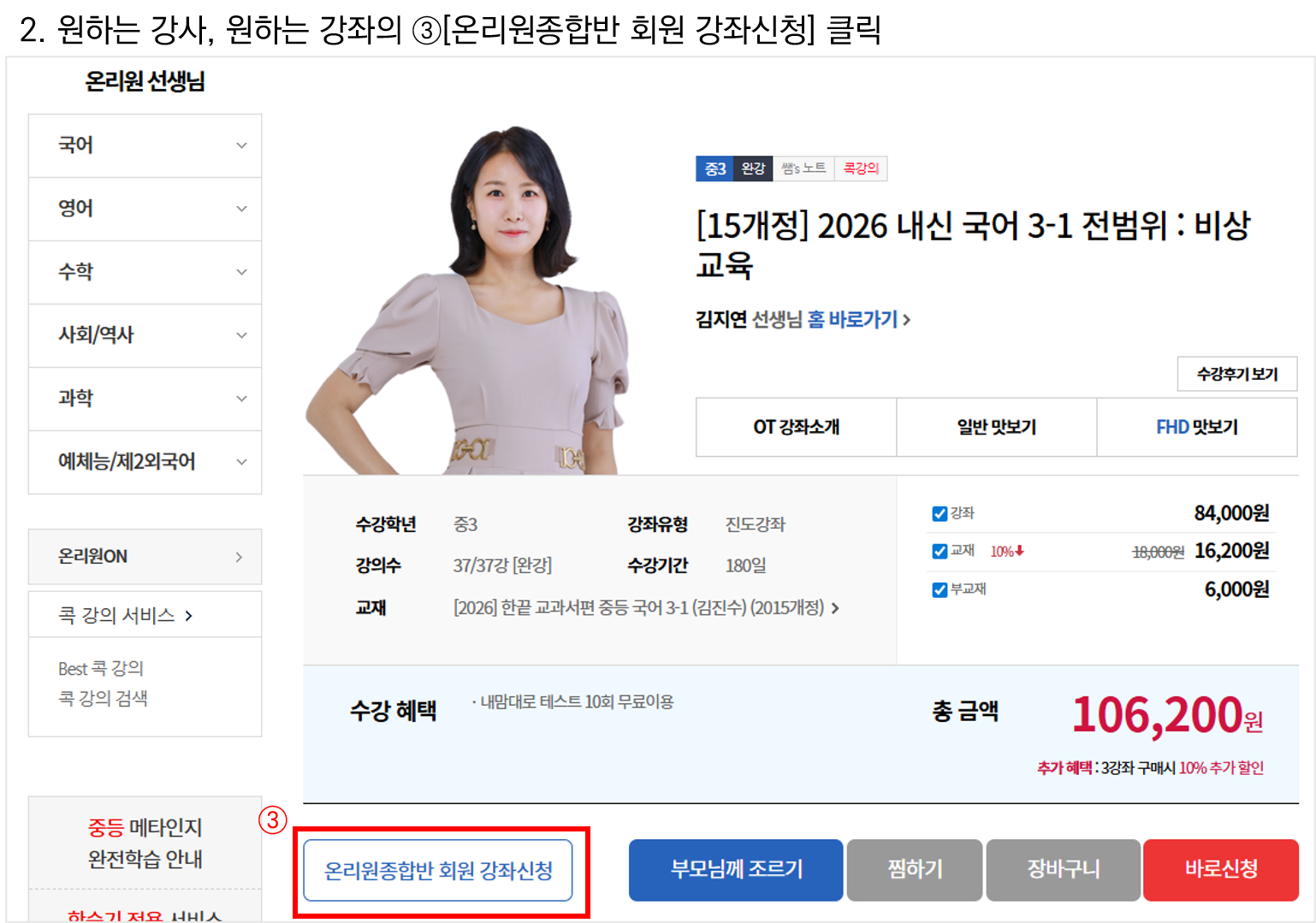This screenshot has height=923, width=1316.
Task: Open the OT 강좌소개 tab
Action: 796,427
